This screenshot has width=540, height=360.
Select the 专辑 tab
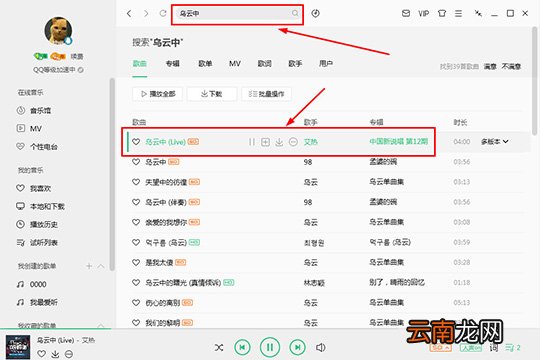coord(173,63)
